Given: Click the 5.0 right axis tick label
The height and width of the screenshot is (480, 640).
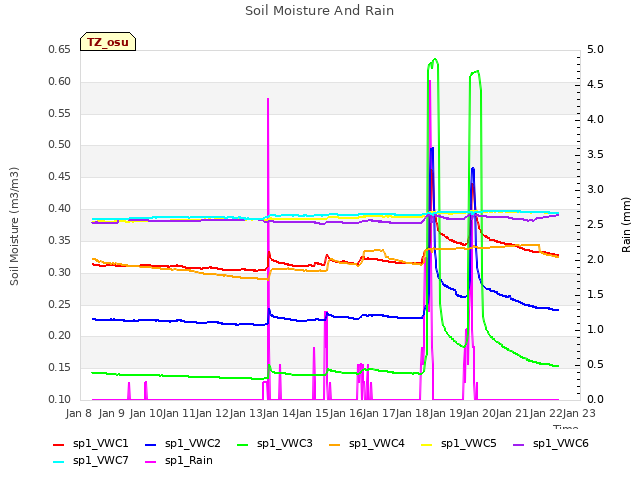Looking at the screenshot, I should pyautogui.click(x=595, y=50).
